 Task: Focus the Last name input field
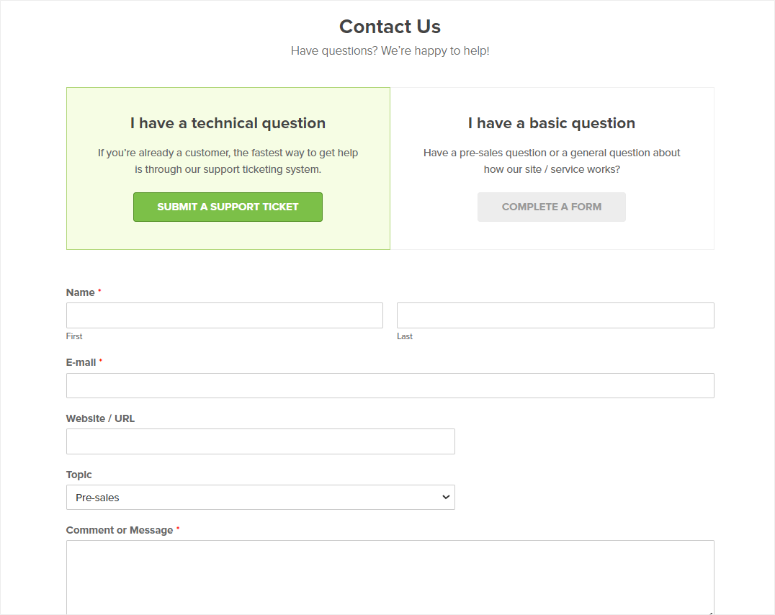[555, 315]
